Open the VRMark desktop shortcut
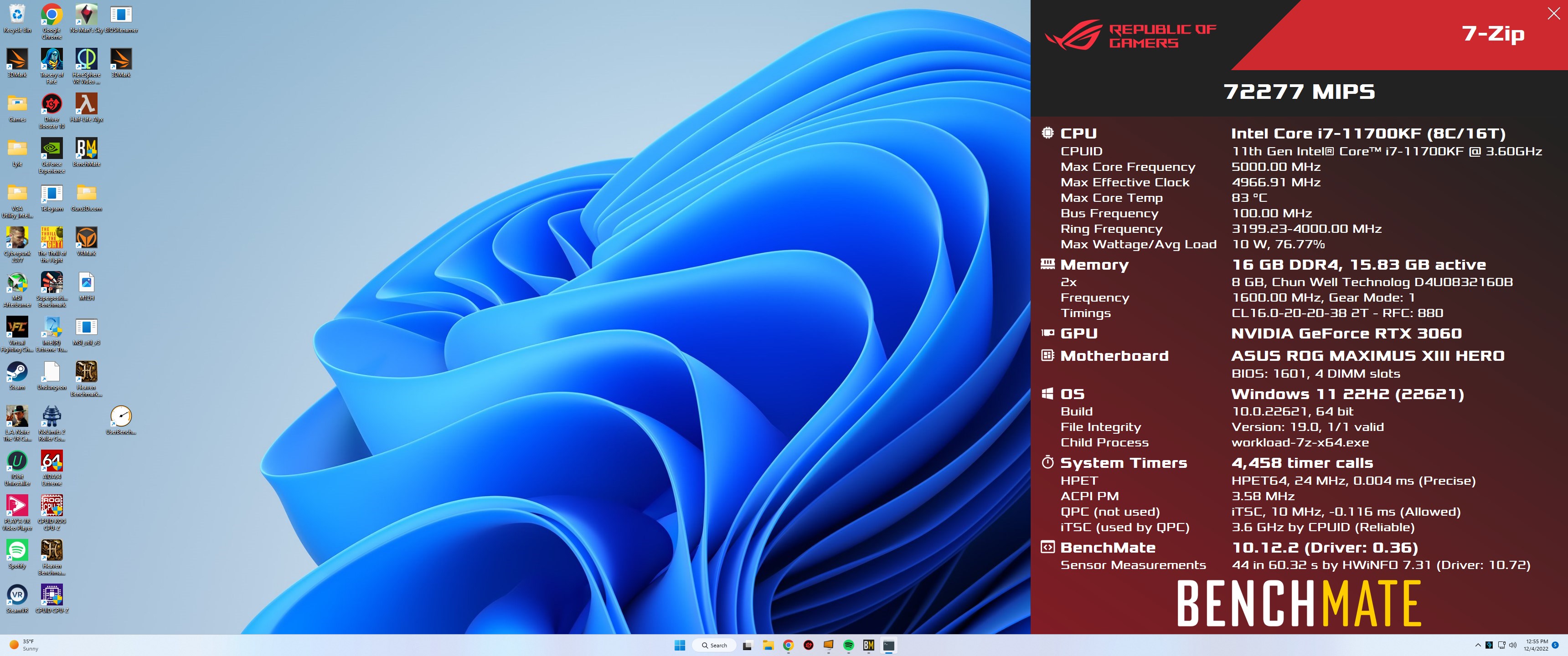Viewport: 1568px width, 656px height. tap(87, 241)
